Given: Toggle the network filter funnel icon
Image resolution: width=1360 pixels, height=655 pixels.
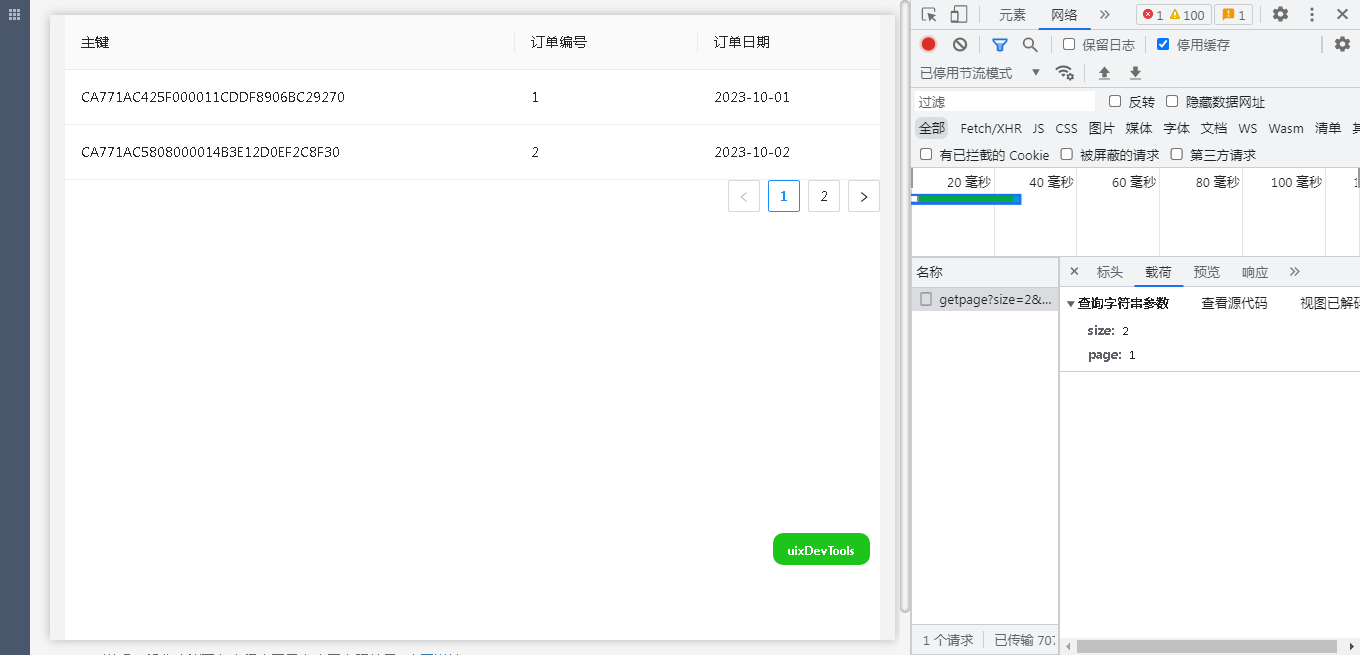Looking at the screenshot, I should click(999, 44).
